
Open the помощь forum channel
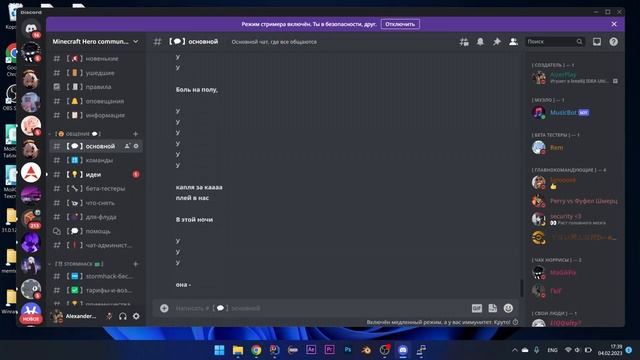96,231
